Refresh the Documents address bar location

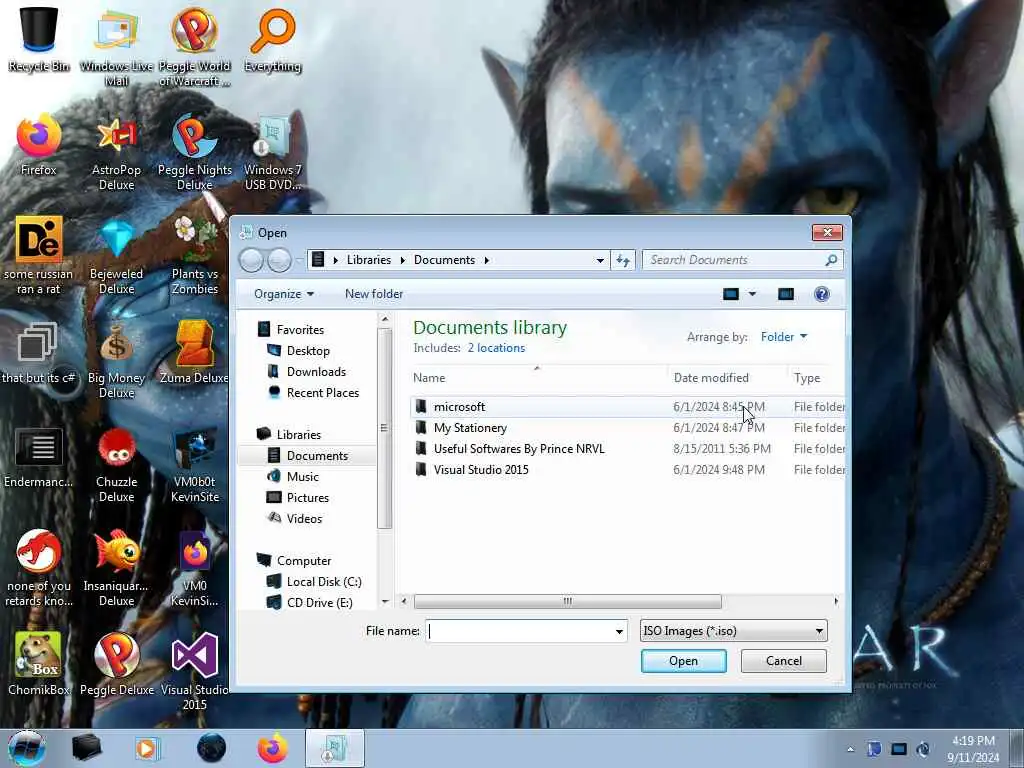[x=623, y=260]
